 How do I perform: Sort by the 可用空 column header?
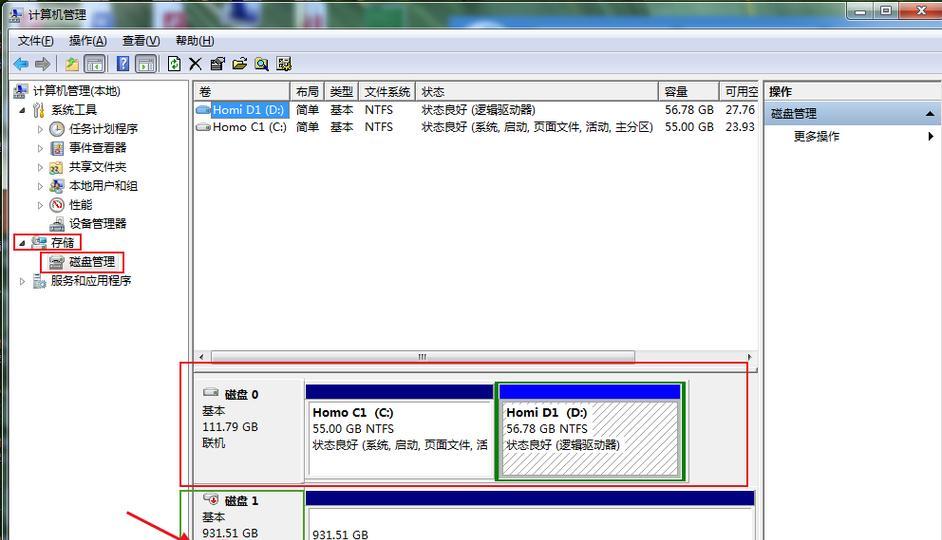point(739,91)
